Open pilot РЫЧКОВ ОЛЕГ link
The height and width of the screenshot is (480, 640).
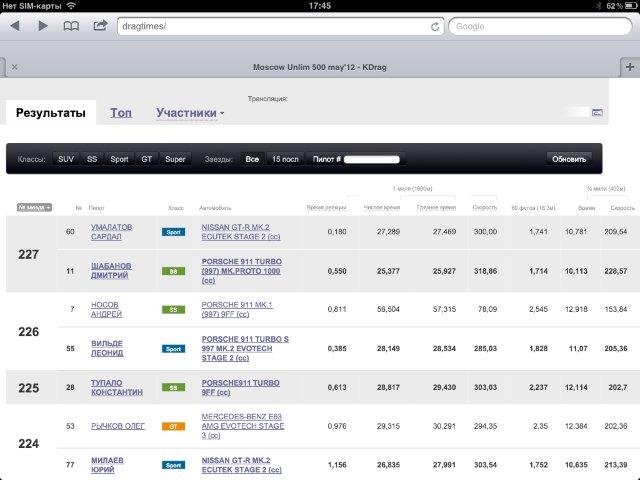(x=118, y=426)
